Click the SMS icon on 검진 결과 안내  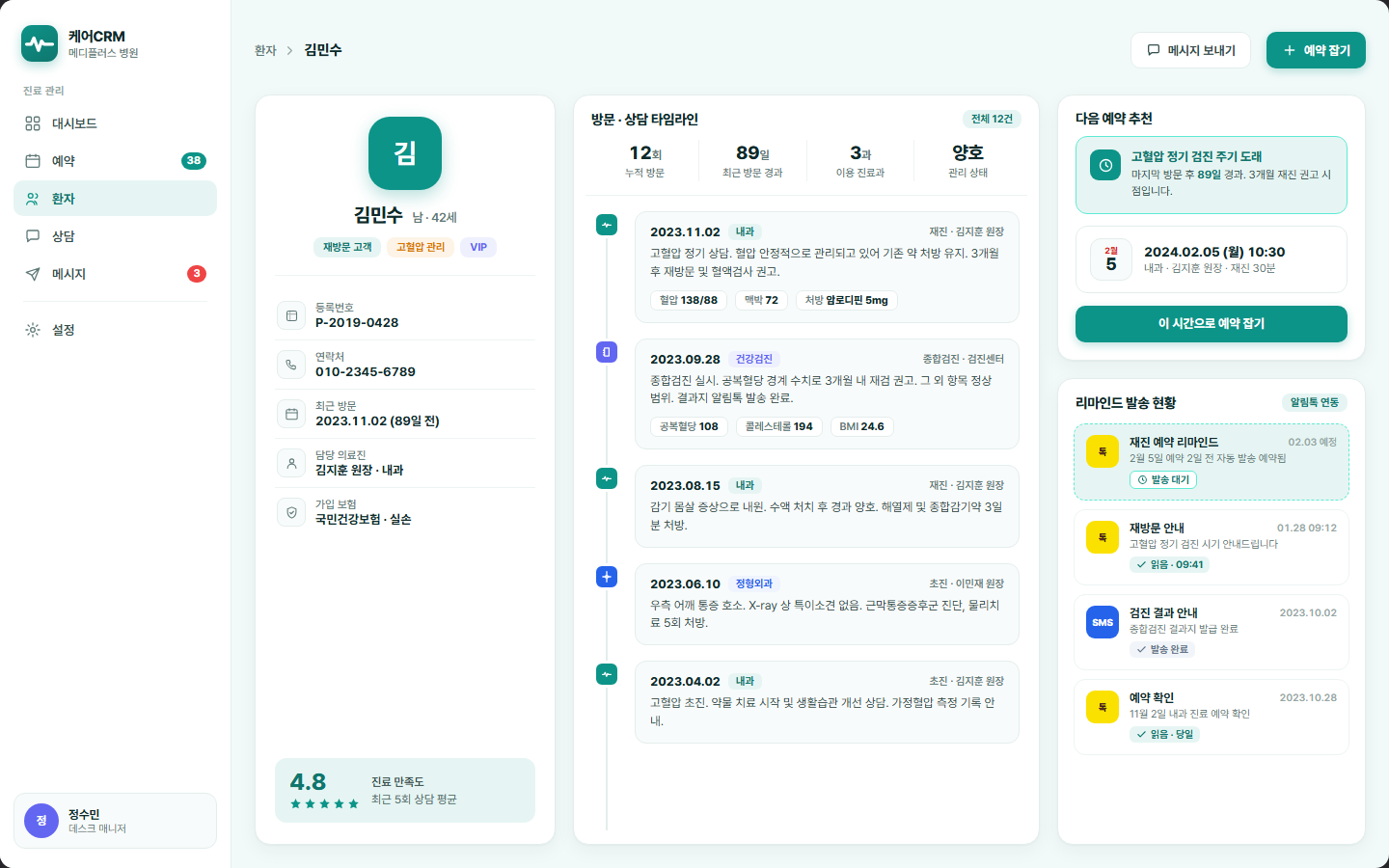pos(1103,622)
